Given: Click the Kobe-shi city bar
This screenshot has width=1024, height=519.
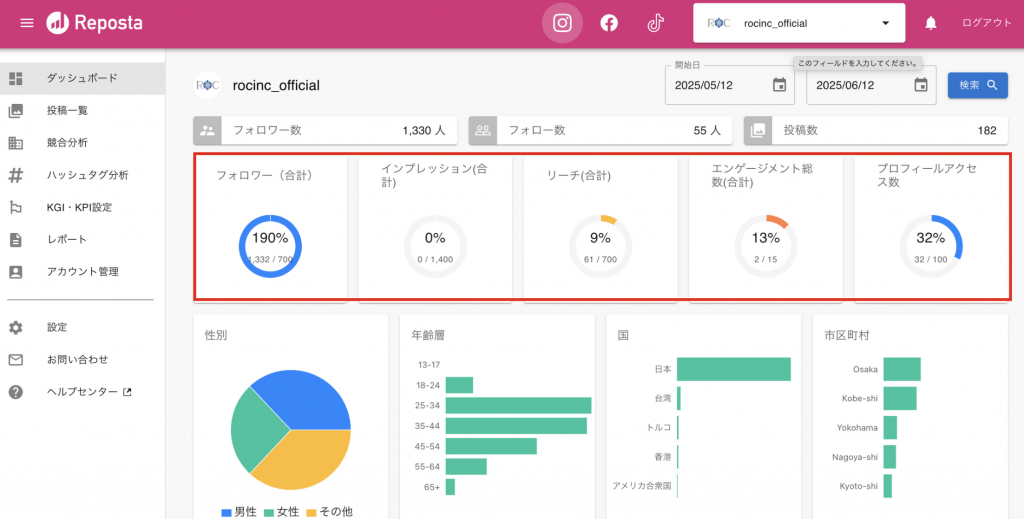Looking at the screenshot, I should 900,398.
